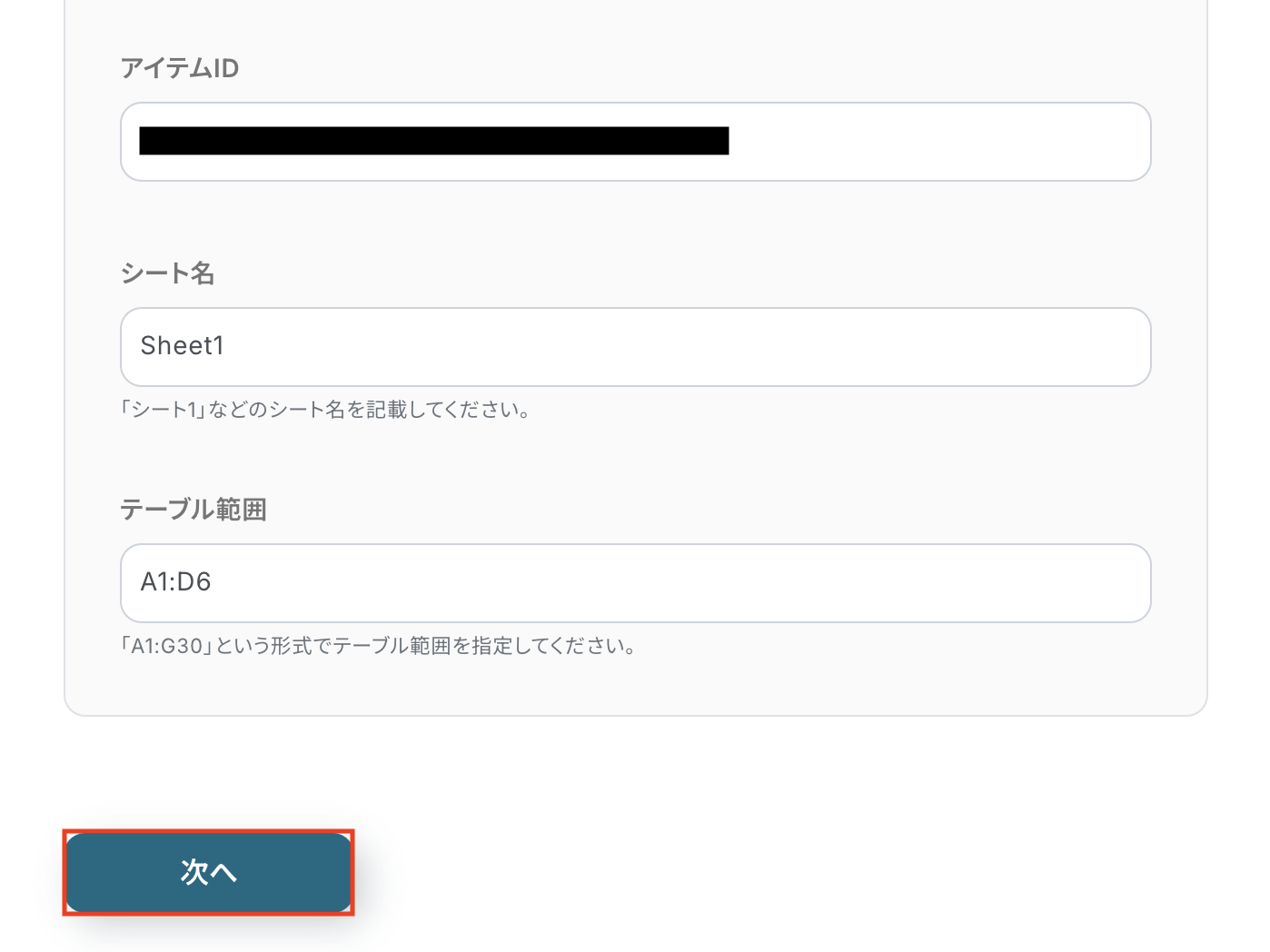
Task: Place cursor on the Sheet1 text
Action: (x=182, y=346)
